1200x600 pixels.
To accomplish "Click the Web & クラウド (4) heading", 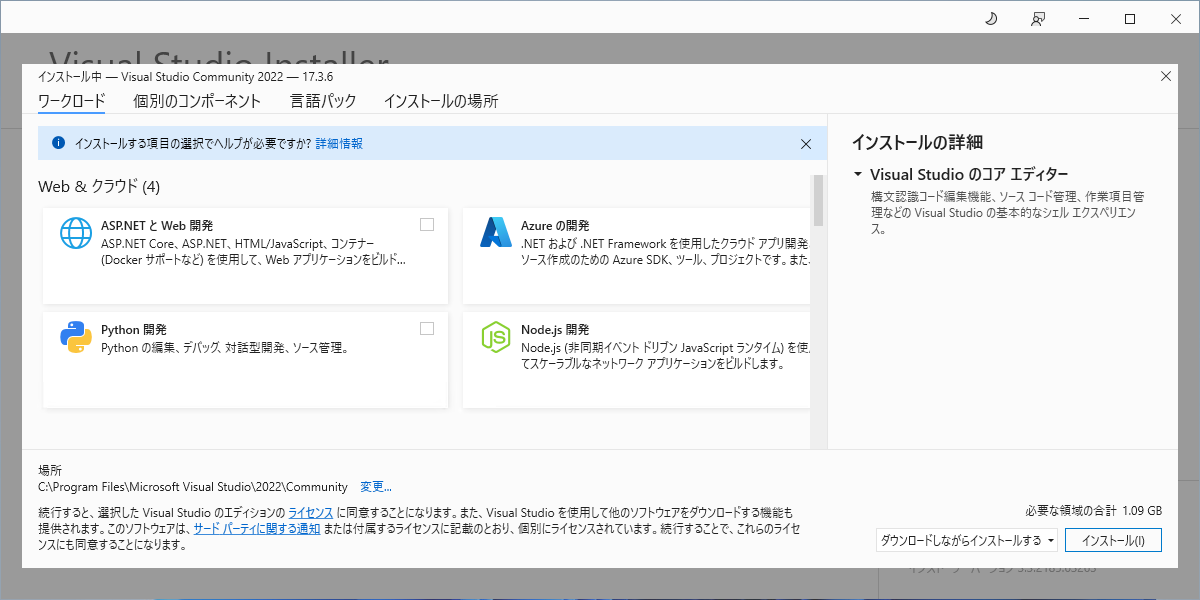I will click(x=99, y=187).
